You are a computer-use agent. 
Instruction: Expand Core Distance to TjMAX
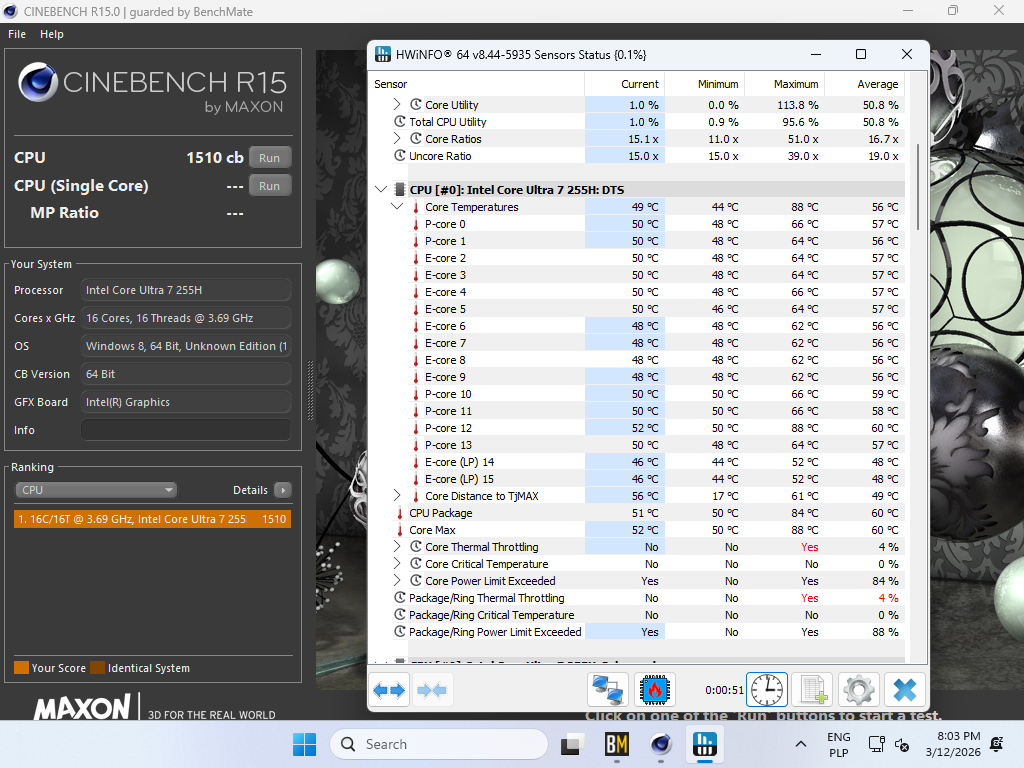click(x=397, y=496)
